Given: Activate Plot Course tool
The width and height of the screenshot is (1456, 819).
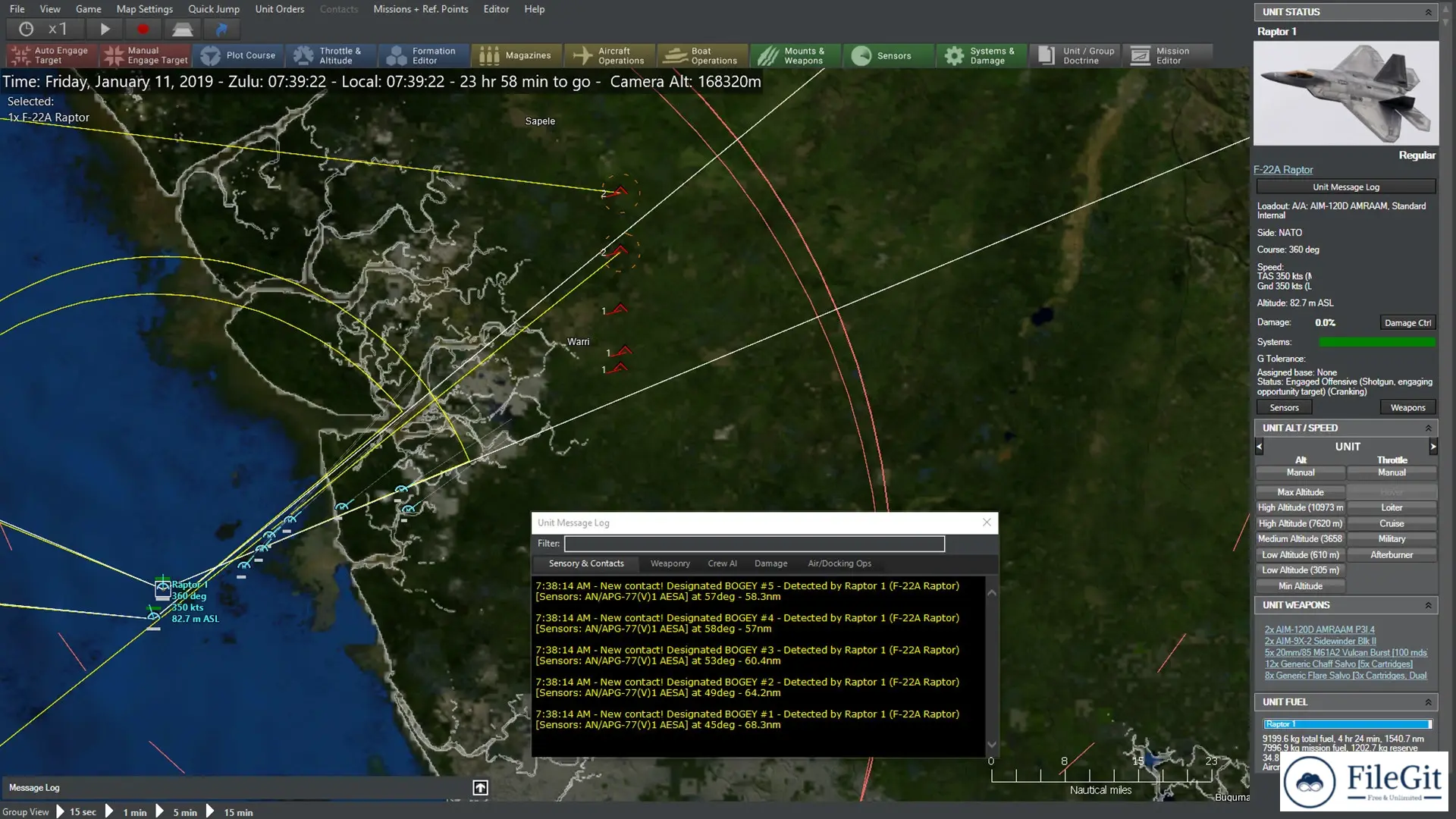Looking at the screenshot, I should (238, 55).
